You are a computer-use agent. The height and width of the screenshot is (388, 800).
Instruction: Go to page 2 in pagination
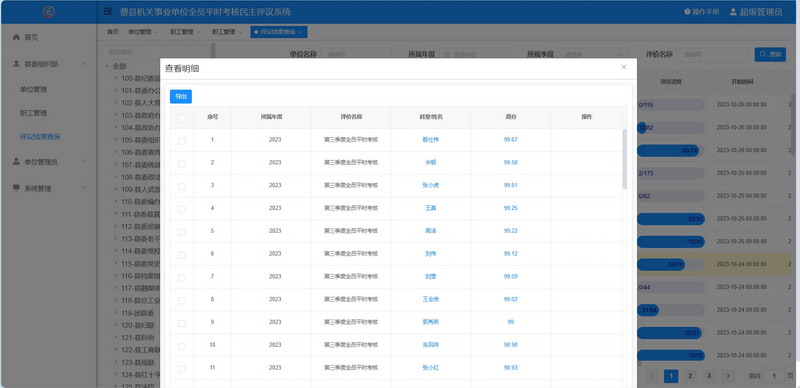[x=690, y=376]
